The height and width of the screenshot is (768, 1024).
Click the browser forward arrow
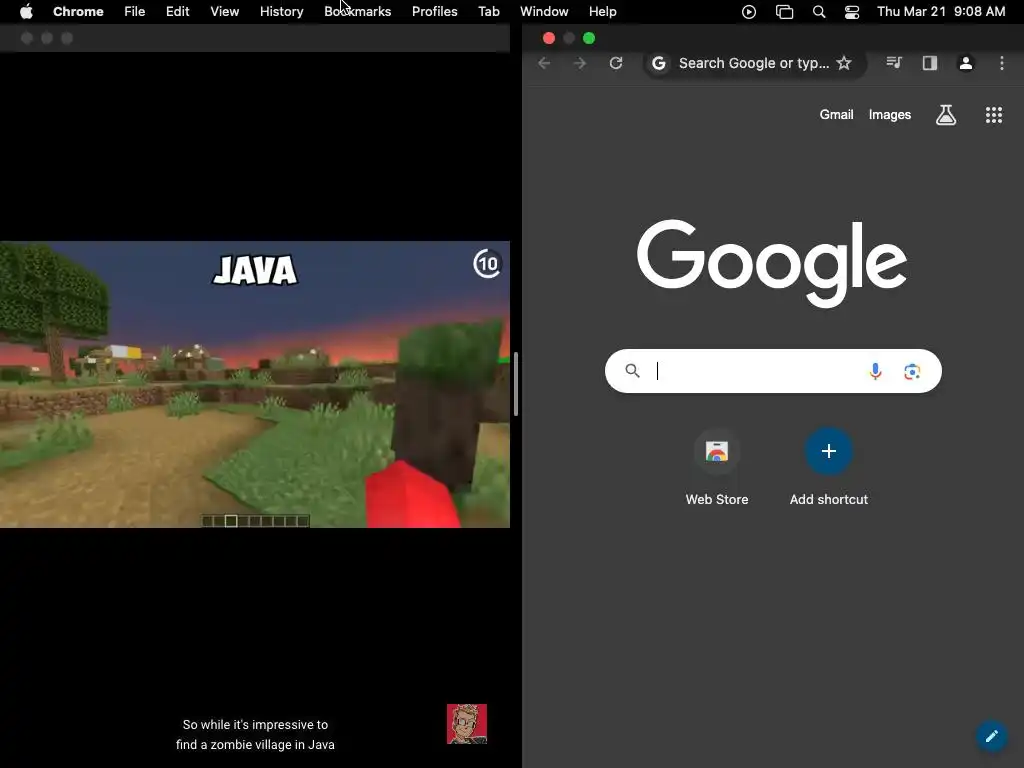coord(579,63)
